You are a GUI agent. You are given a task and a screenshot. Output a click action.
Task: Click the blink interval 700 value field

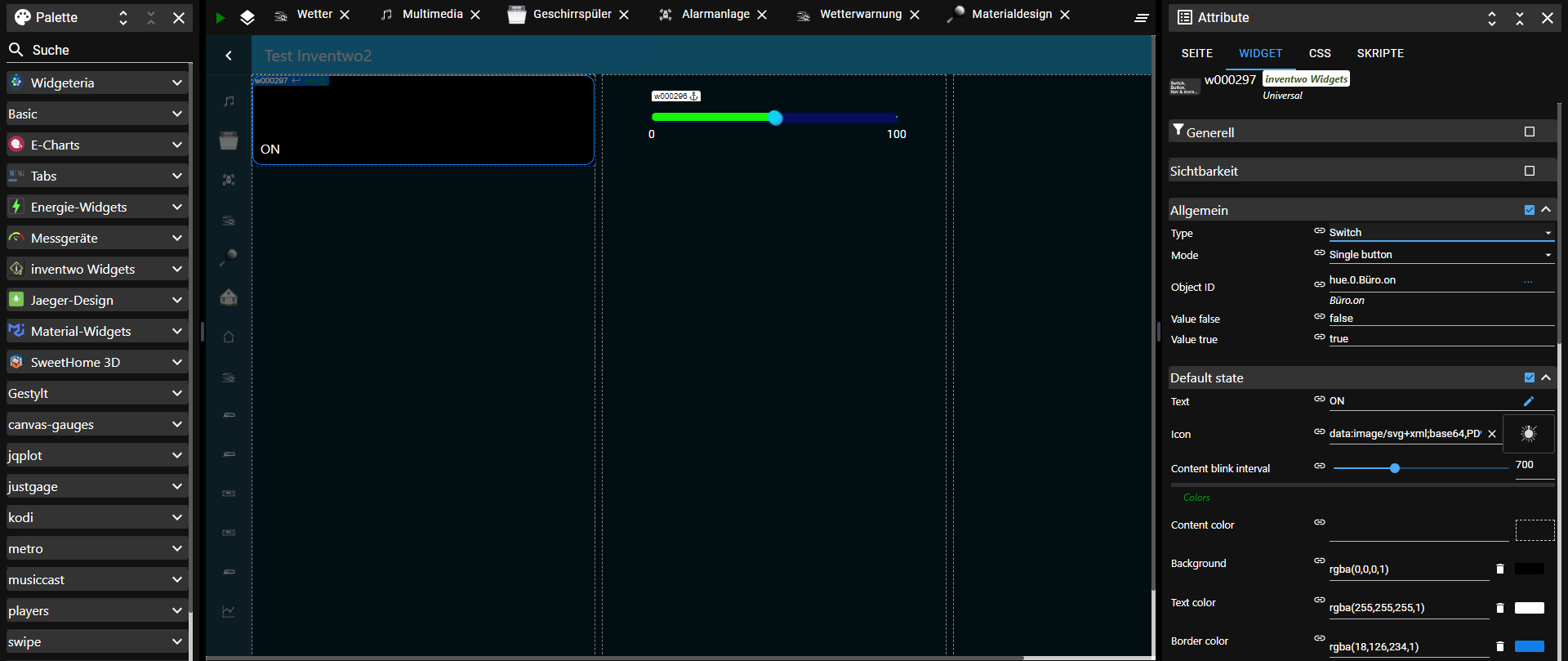coord(1534,466)
